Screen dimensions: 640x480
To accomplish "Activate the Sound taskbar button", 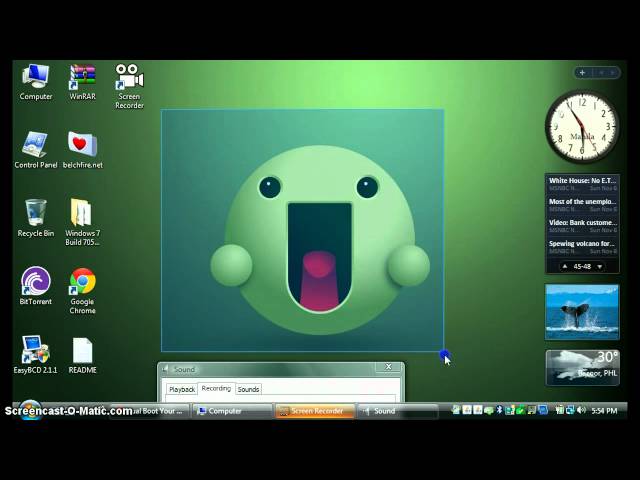I will (x=398, y=411).
